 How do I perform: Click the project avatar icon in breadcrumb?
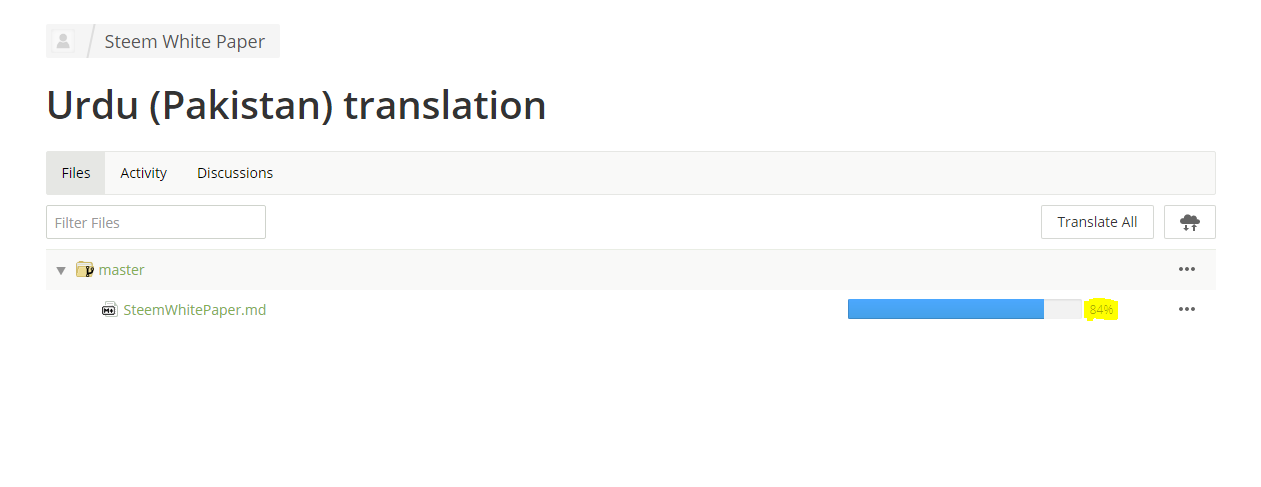63,41
